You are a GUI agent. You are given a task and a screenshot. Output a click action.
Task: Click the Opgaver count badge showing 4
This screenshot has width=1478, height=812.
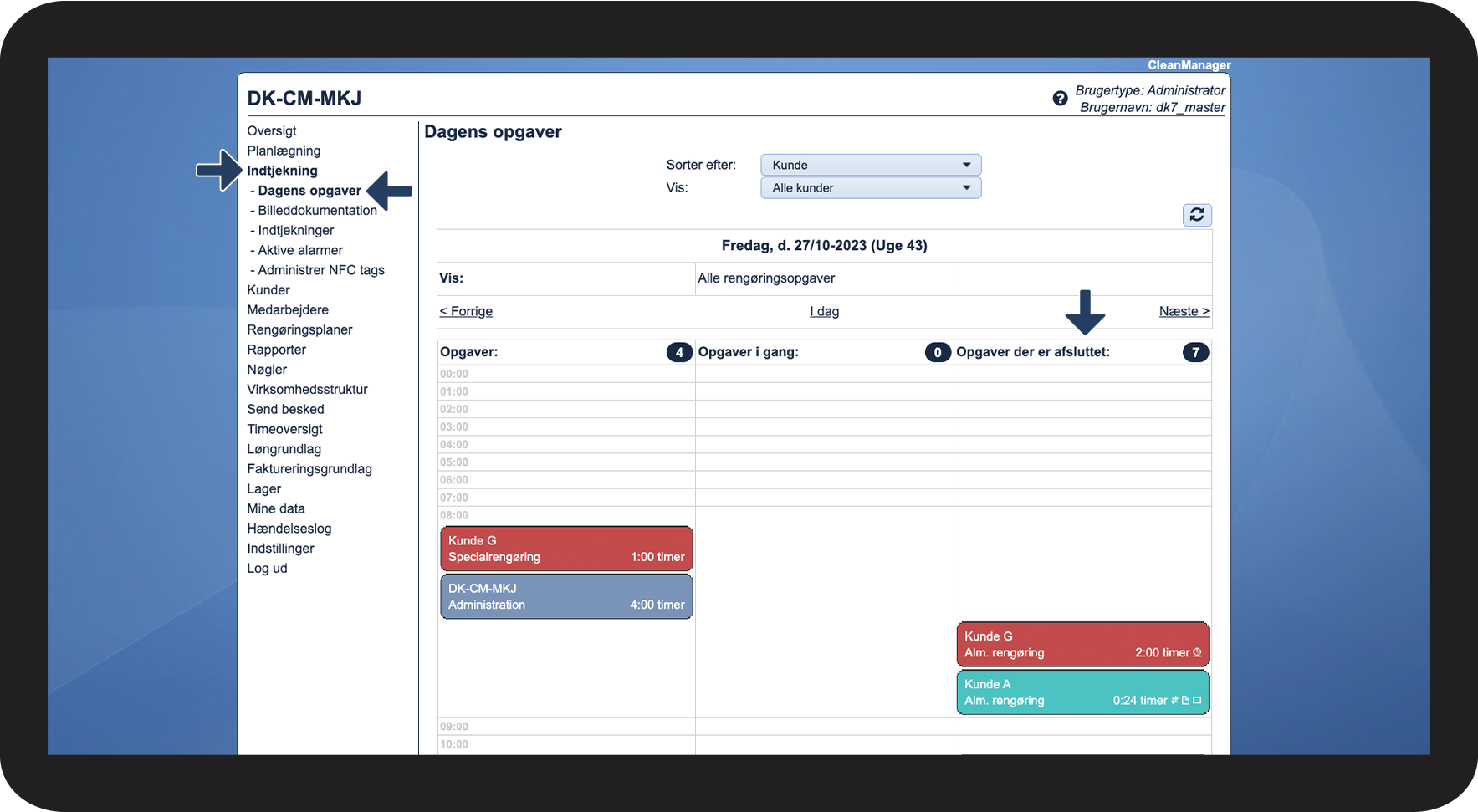tap(679, 352)
